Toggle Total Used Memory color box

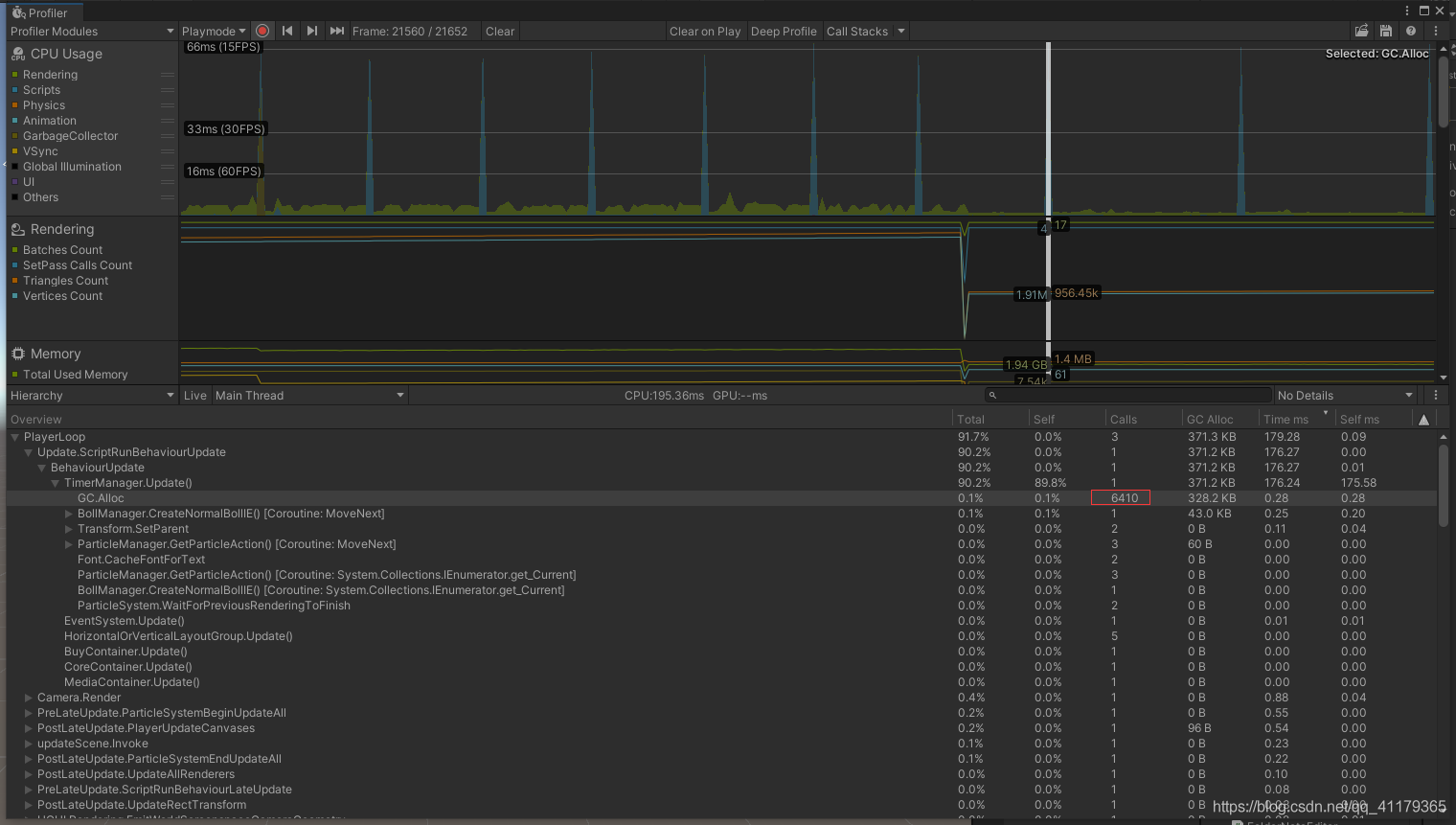coord(14,375)
